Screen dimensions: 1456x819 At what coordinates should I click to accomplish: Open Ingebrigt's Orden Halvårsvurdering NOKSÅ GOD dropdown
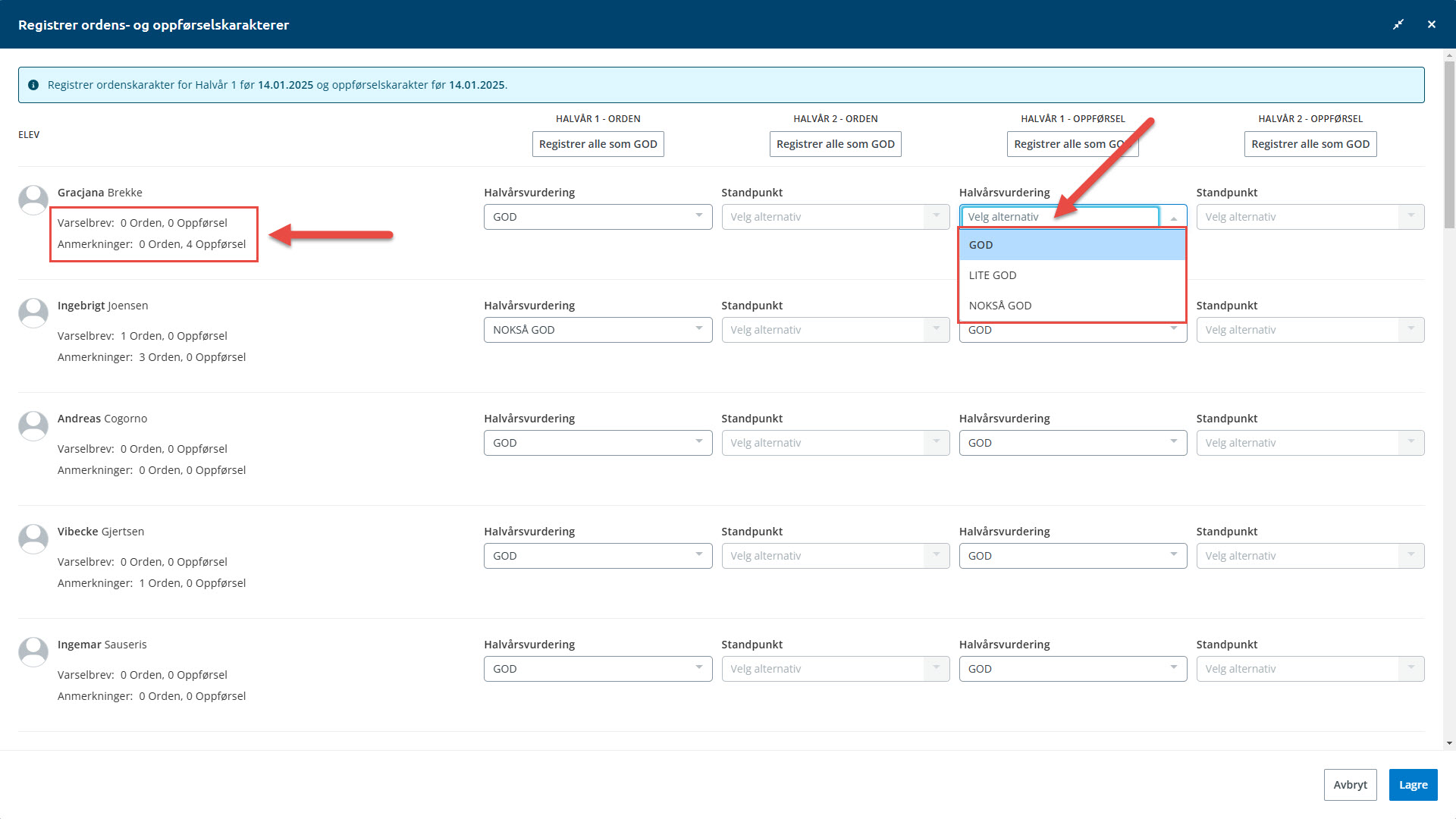coord(598,330)
